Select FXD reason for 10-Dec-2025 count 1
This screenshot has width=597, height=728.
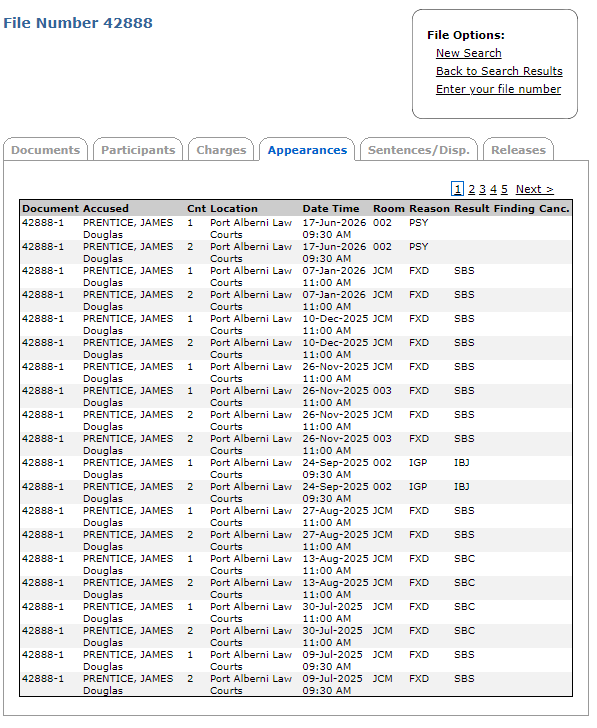tap(419, 319)
